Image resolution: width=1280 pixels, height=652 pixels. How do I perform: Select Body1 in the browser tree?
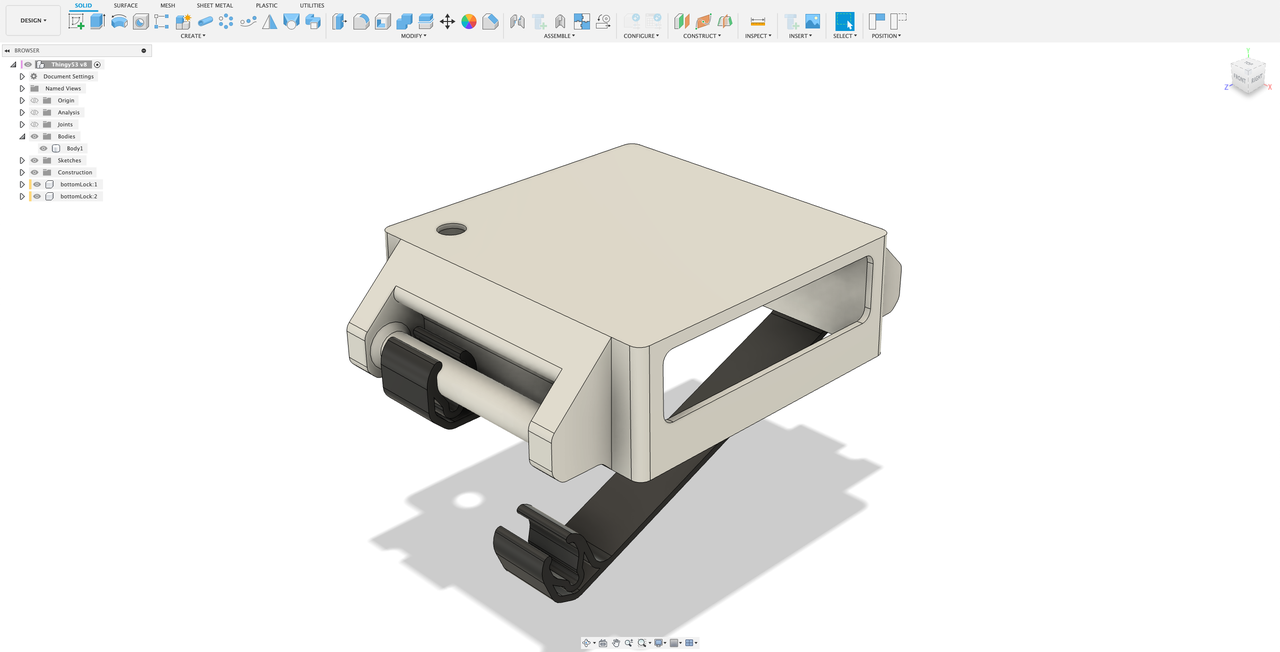click(x=75, y=148)
